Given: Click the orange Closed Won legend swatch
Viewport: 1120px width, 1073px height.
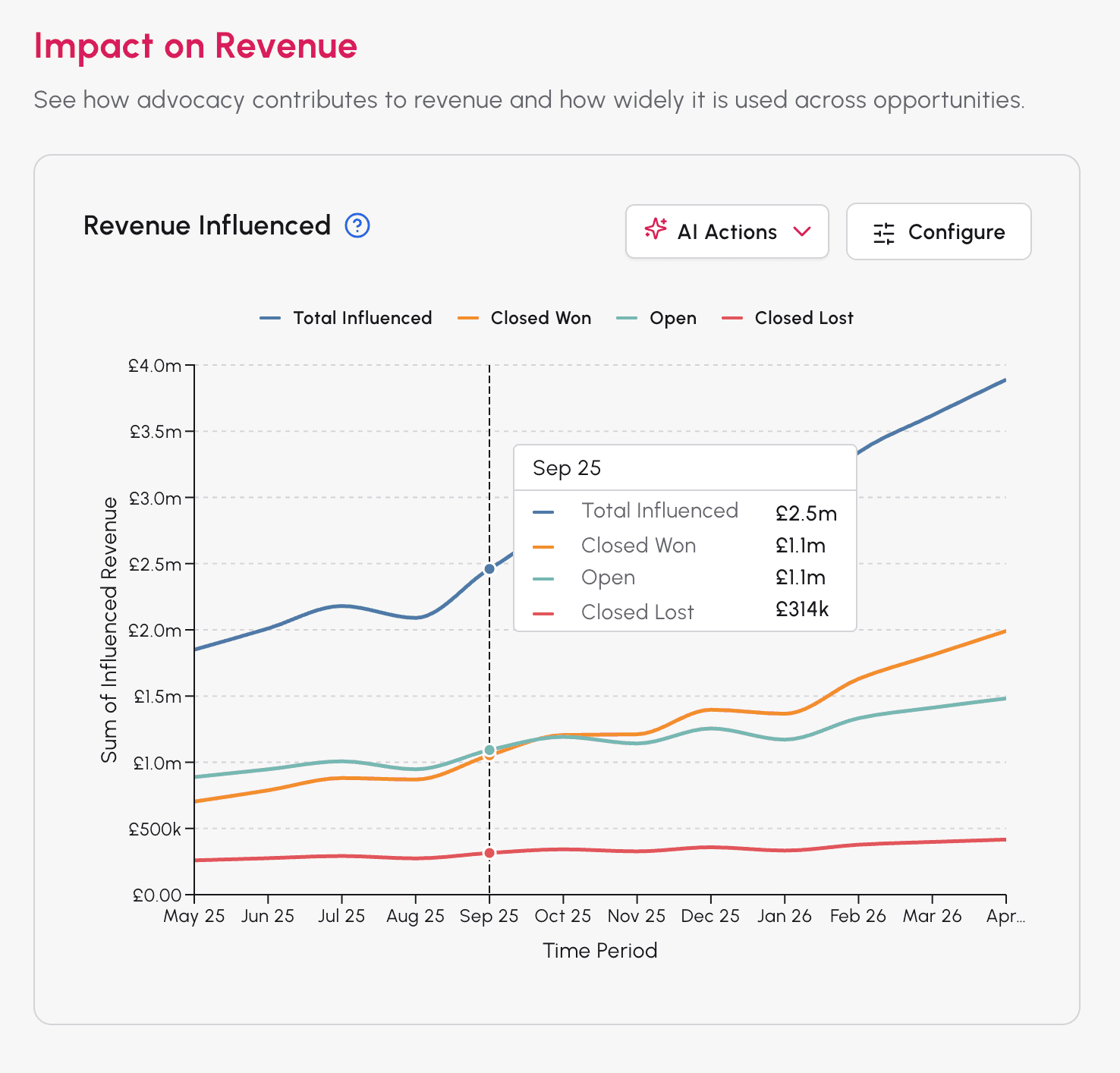Looking at the screenshot, I should (468, 318).
